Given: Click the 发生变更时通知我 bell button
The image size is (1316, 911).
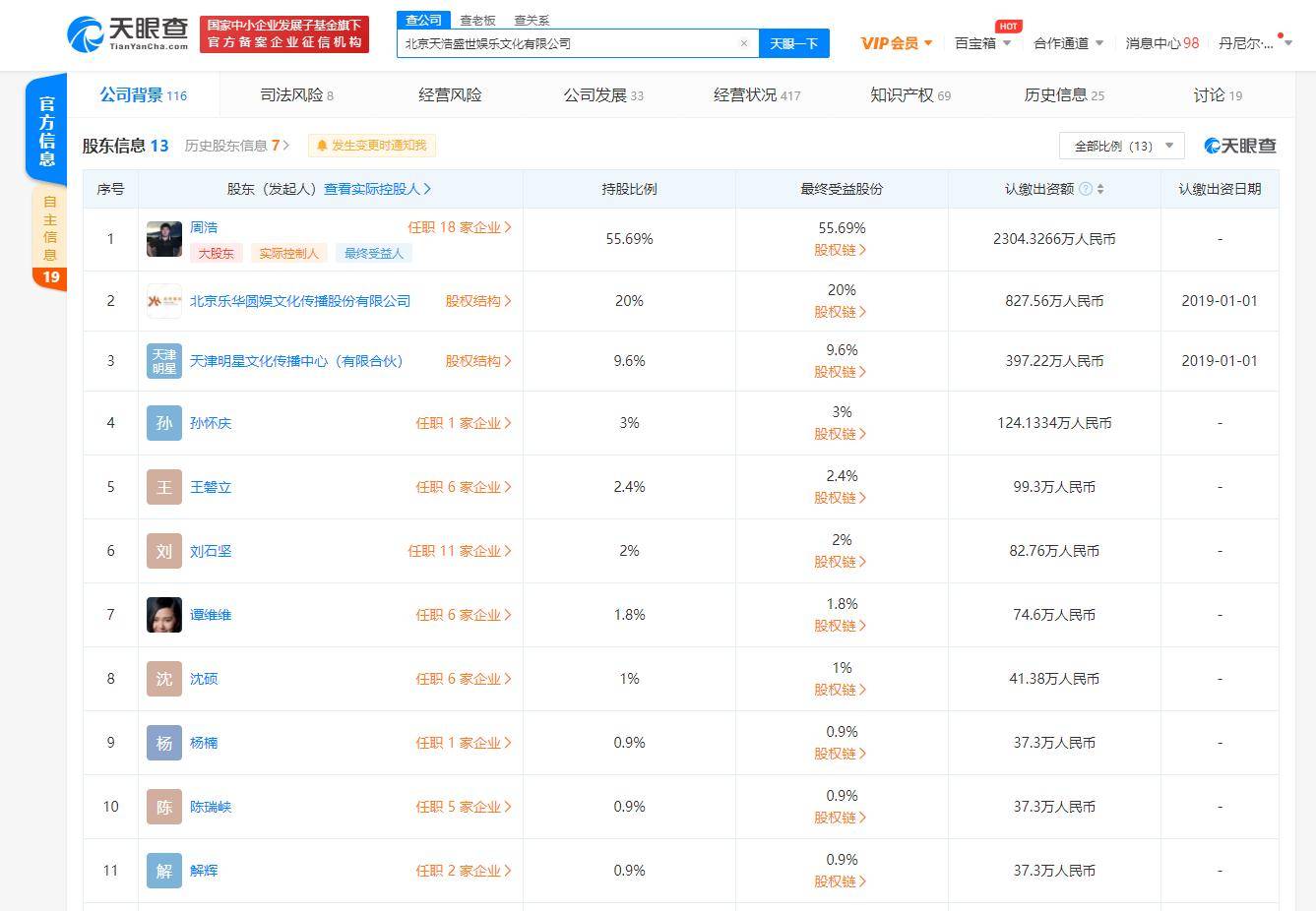Looking at the screenshot, I should (x=371, y=146).
